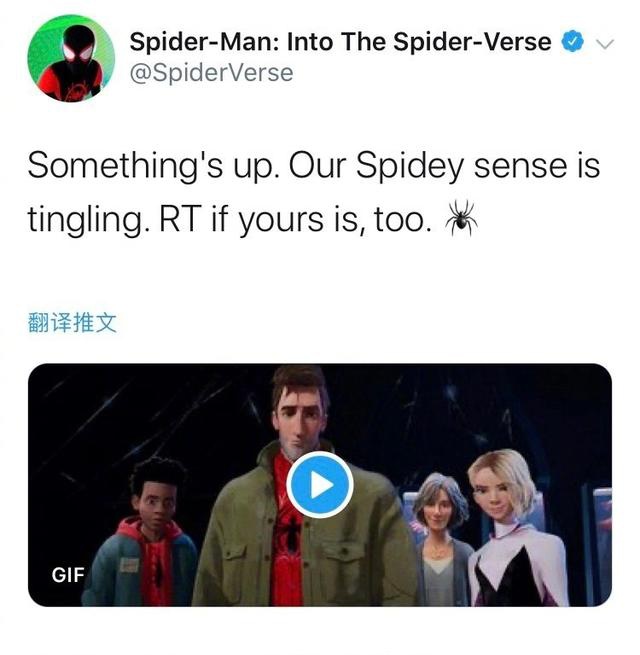This screenshot has width=640, height=655.
Task: Click the spider emoji in the tweet
Action: pyautogui.click(x=461, y=217)
